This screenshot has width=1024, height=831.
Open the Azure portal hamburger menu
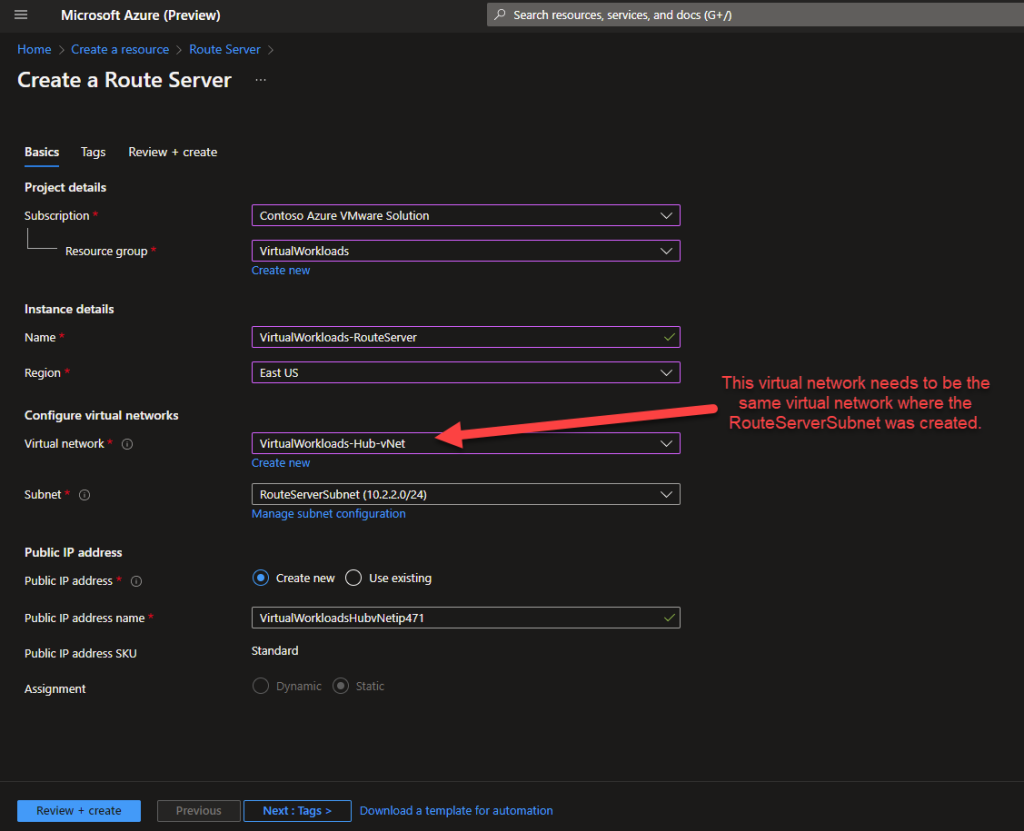click(x=22, y=14)
